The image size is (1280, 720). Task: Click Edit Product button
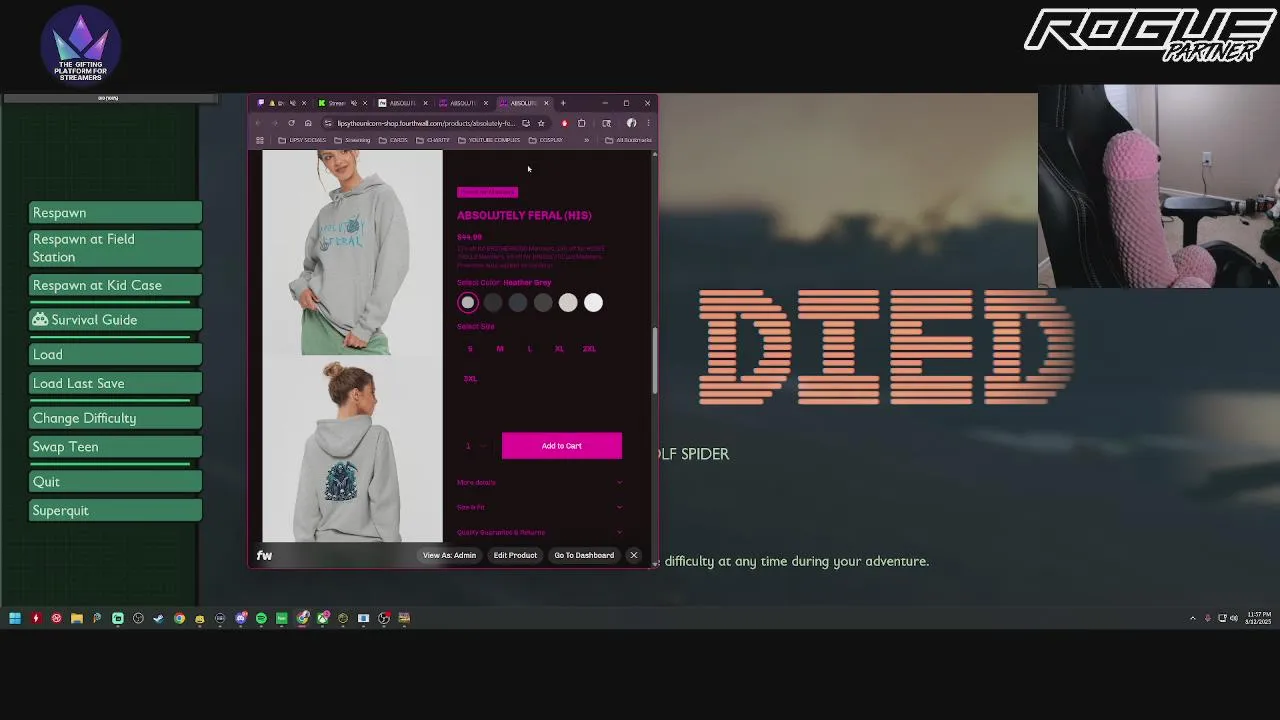tap(515, 555)
